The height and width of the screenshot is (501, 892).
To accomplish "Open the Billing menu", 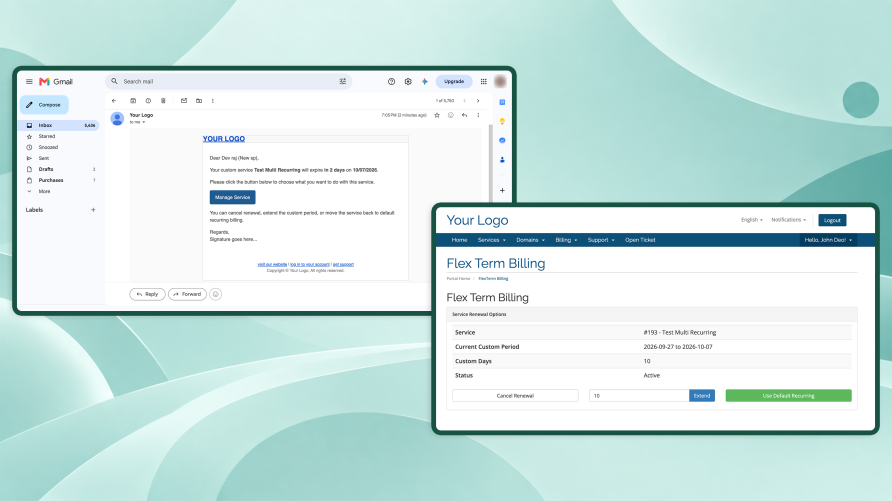I will (566, 240).
